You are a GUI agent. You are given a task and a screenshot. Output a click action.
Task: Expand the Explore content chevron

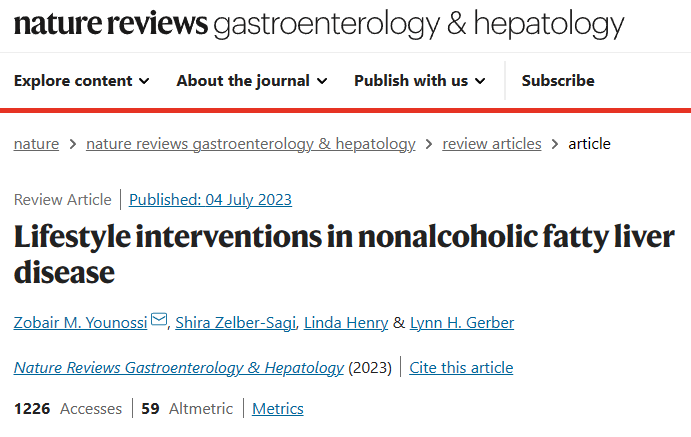click(x=144, y=81)
